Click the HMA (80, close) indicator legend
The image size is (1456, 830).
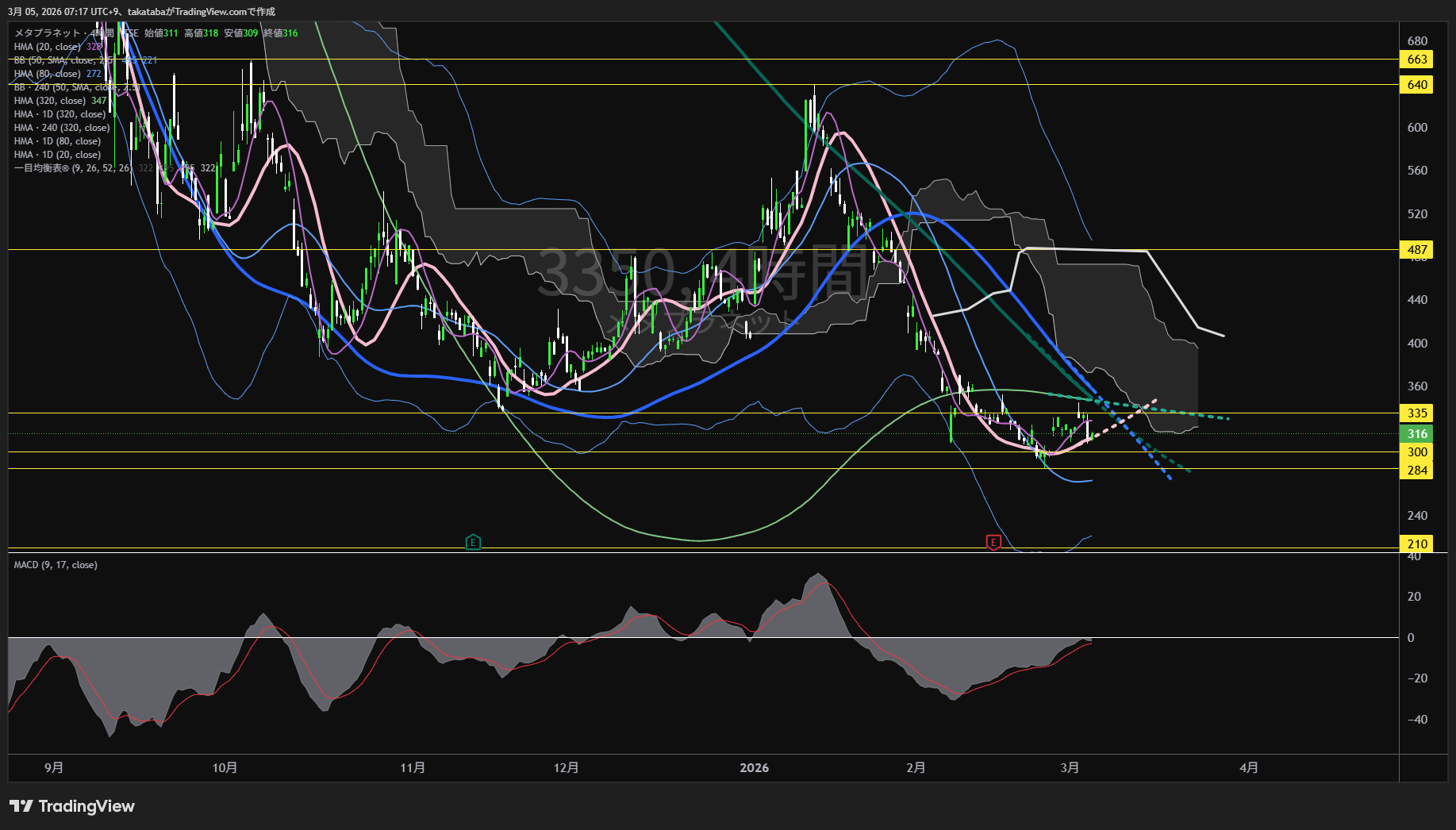[x=47, y=74]
